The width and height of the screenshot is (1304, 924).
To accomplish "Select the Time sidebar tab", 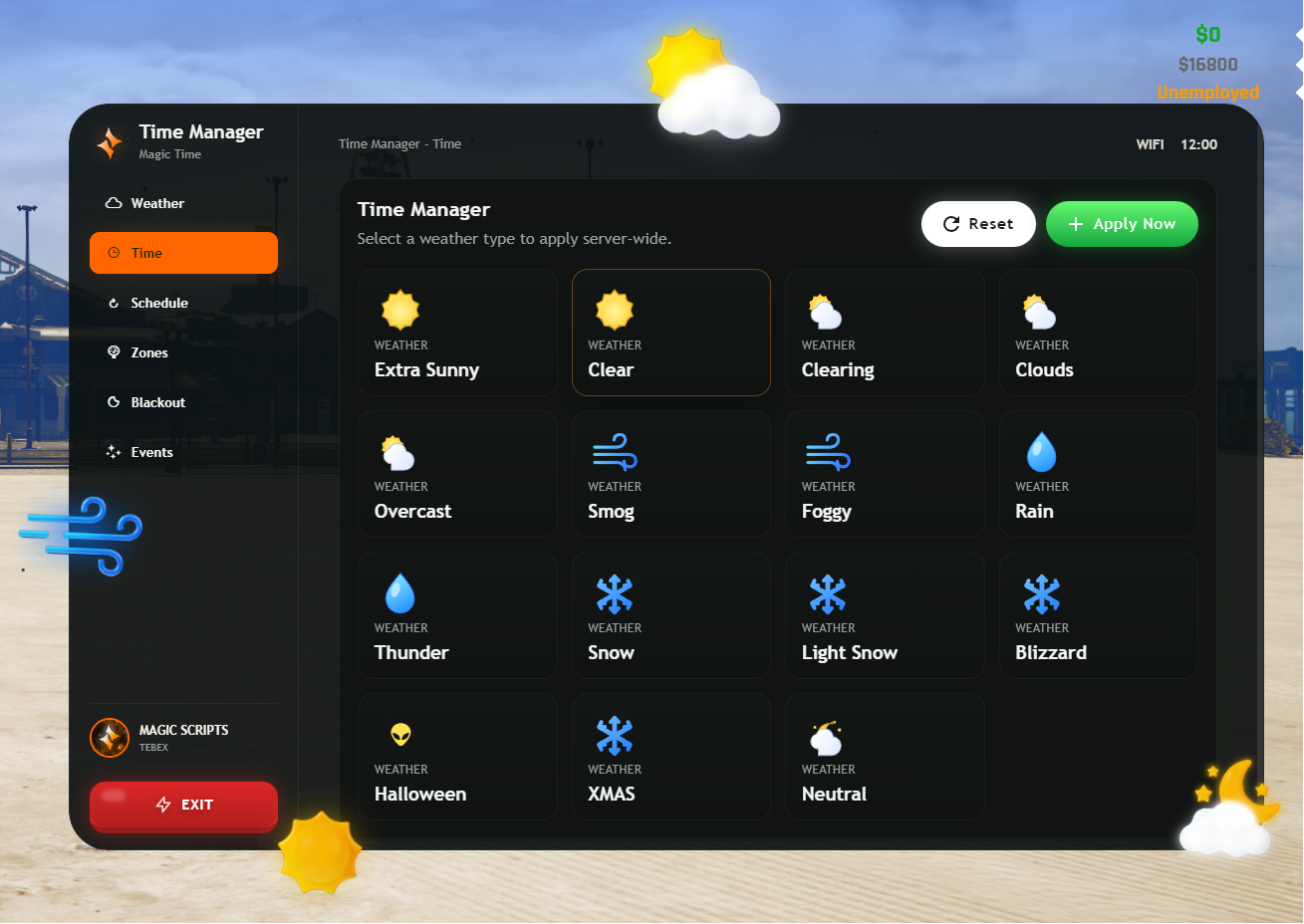I will point(183,253).
